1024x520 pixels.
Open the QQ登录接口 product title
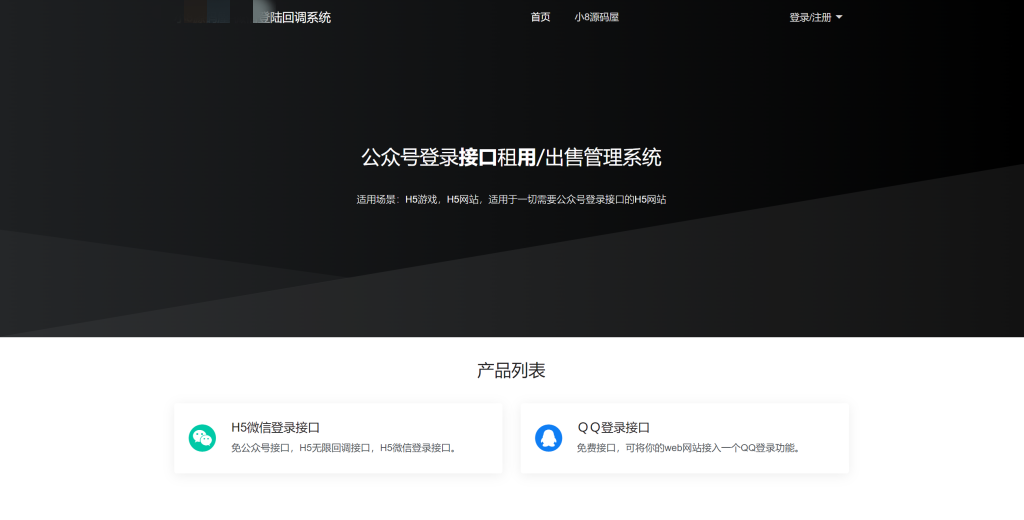click(613, 427)
